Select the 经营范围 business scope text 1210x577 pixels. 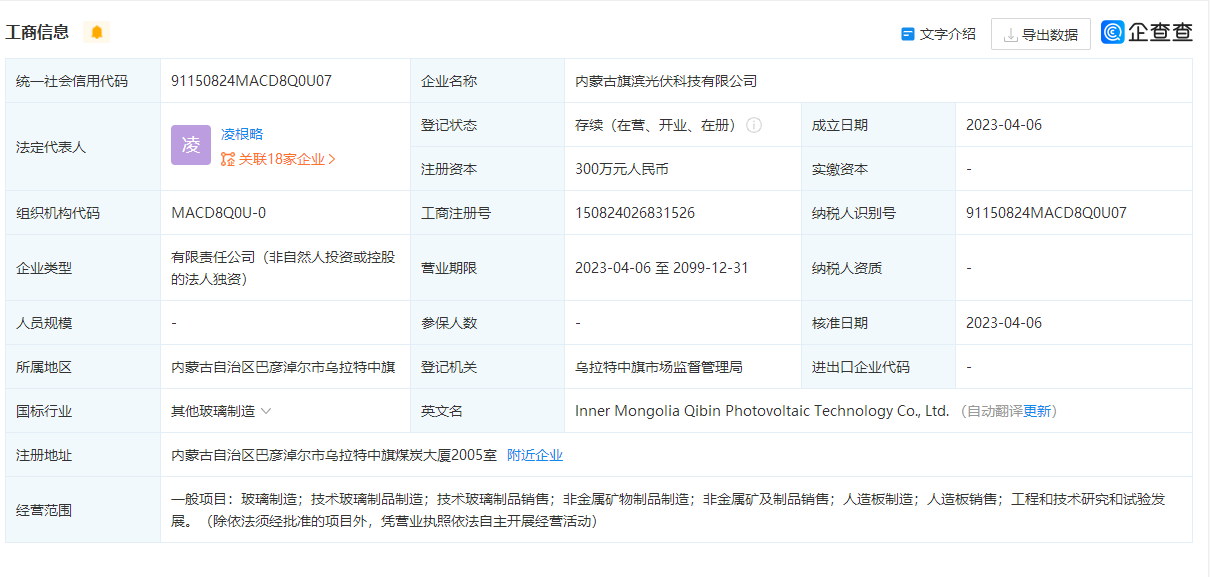tap(668, 510)
